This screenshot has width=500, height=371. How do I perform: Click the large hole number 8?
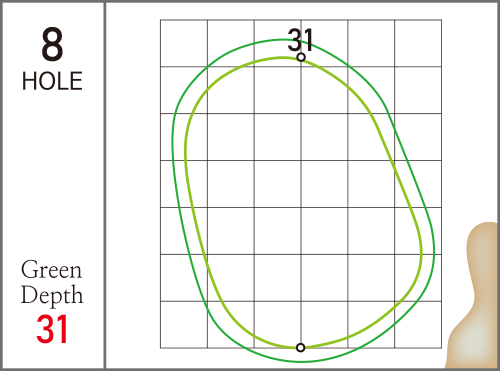[x=52, y=44]
